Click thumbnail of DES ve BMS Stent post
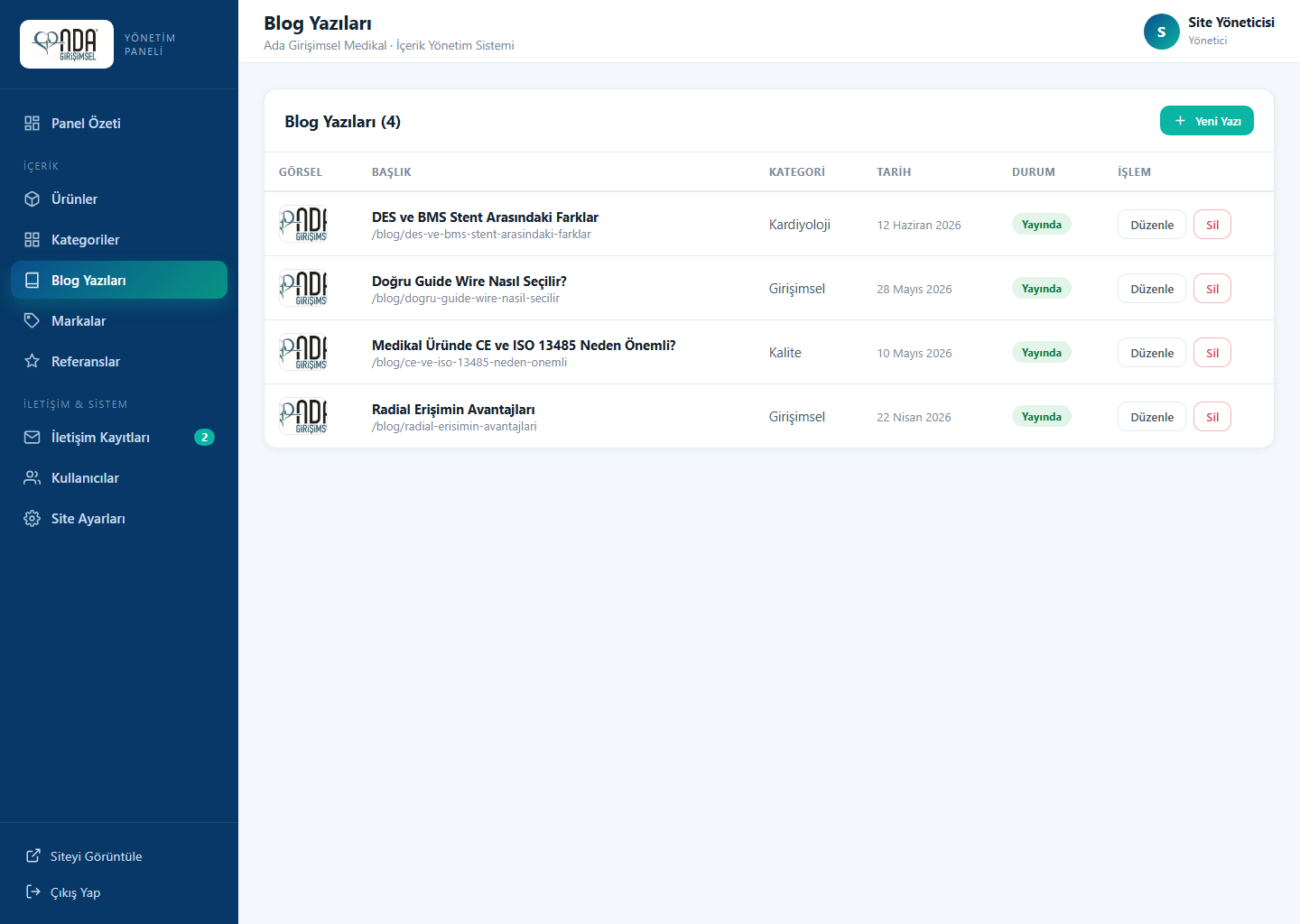Screen dimensions: 1300x924 tap(303, 225)
